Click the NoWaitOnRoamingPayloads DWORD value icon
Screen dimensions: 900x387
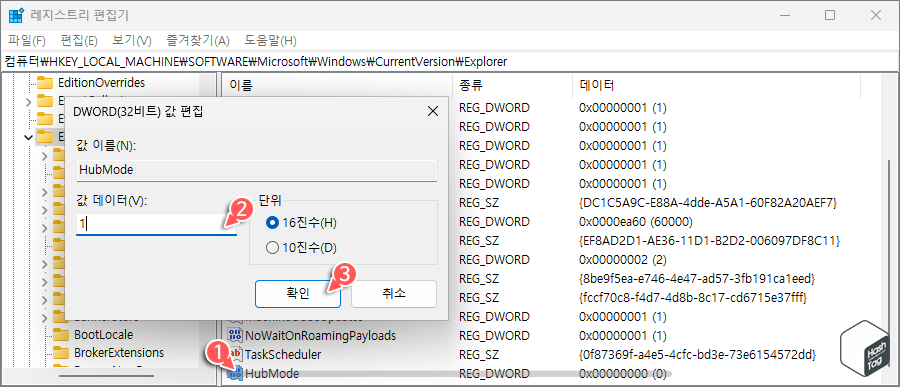[235, 335]
